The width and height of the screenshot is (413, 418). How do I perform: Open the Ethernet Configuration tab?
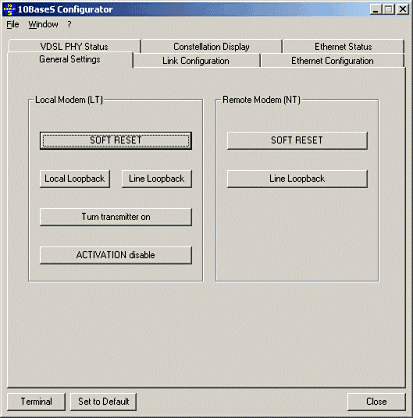(x=332, y=61)
